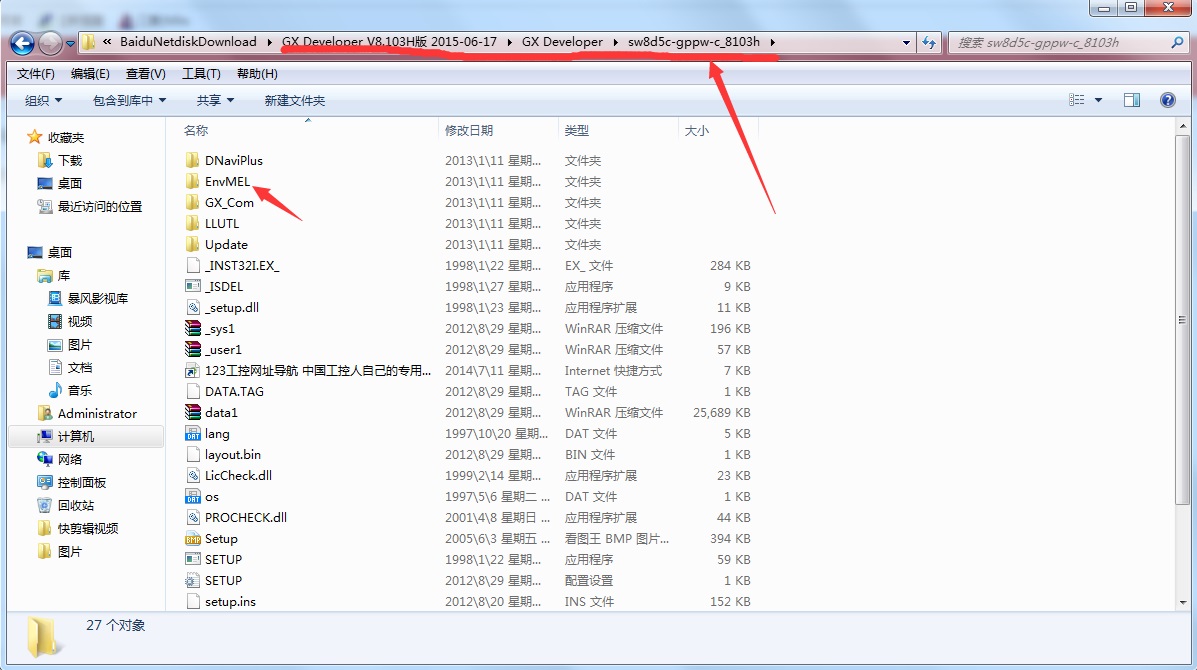The width and height of the screenshot is (1197, 670).
Task: Click the preview pane icon on the toolbar
Action: [1136, 100]
